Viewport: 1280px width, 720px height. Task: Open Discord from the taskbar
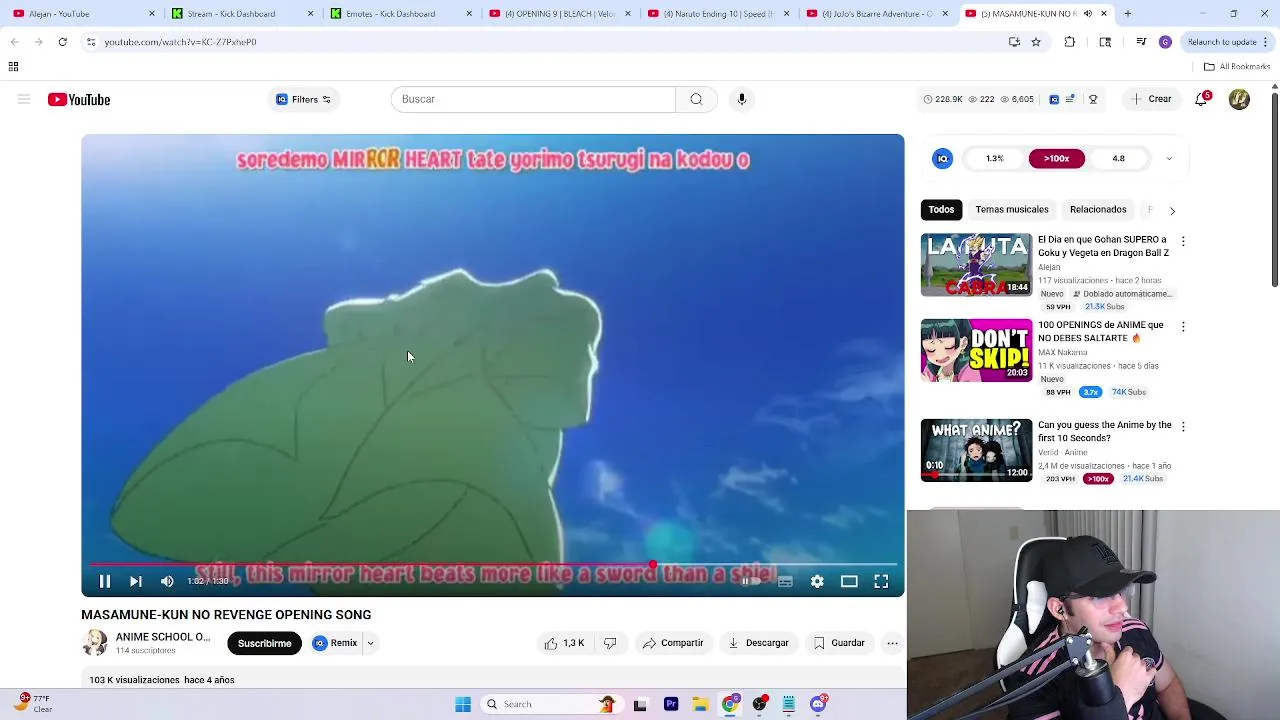coord(818,704)
